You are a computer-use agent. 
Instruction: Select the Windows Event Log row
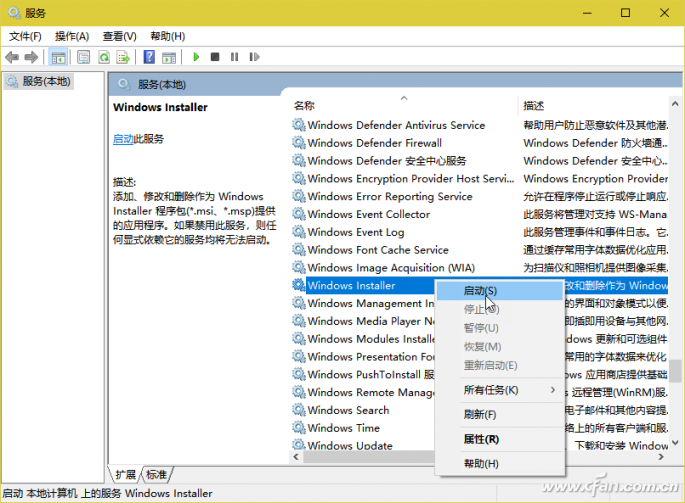[480, 232]
